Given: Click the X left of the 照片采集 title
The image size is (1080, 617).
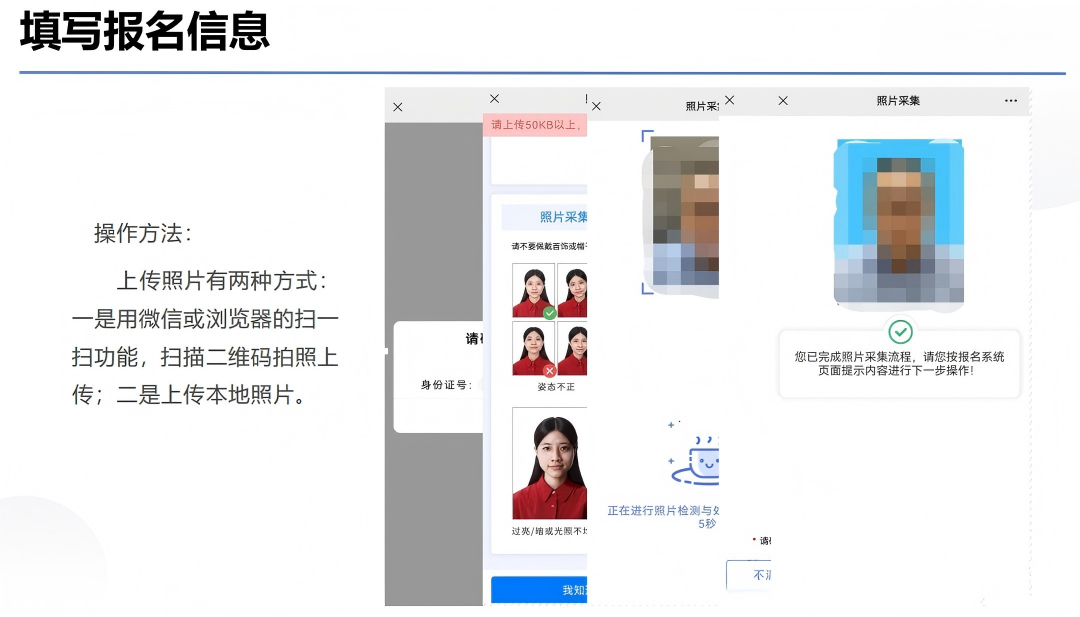Looking at the screenshot, I should coord(783,101).
